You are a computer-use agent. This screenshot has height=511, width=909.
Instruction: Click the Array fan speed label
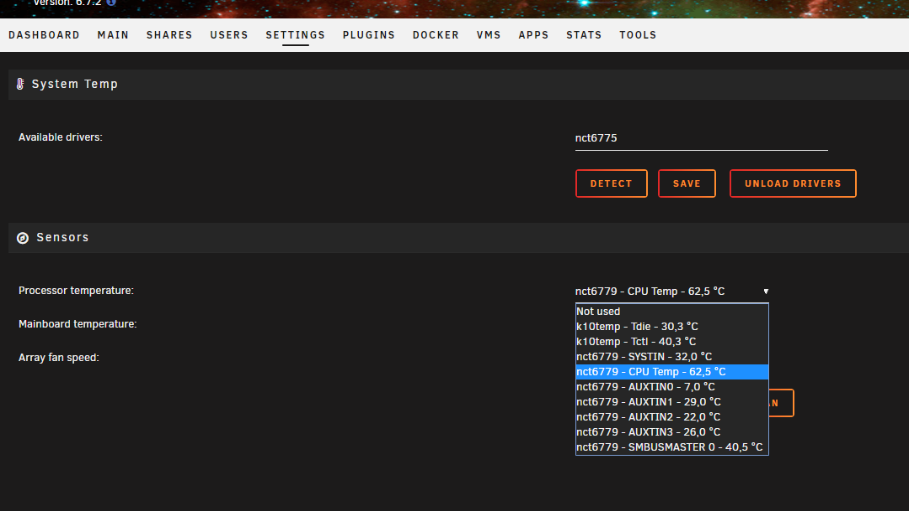(59, 358)
